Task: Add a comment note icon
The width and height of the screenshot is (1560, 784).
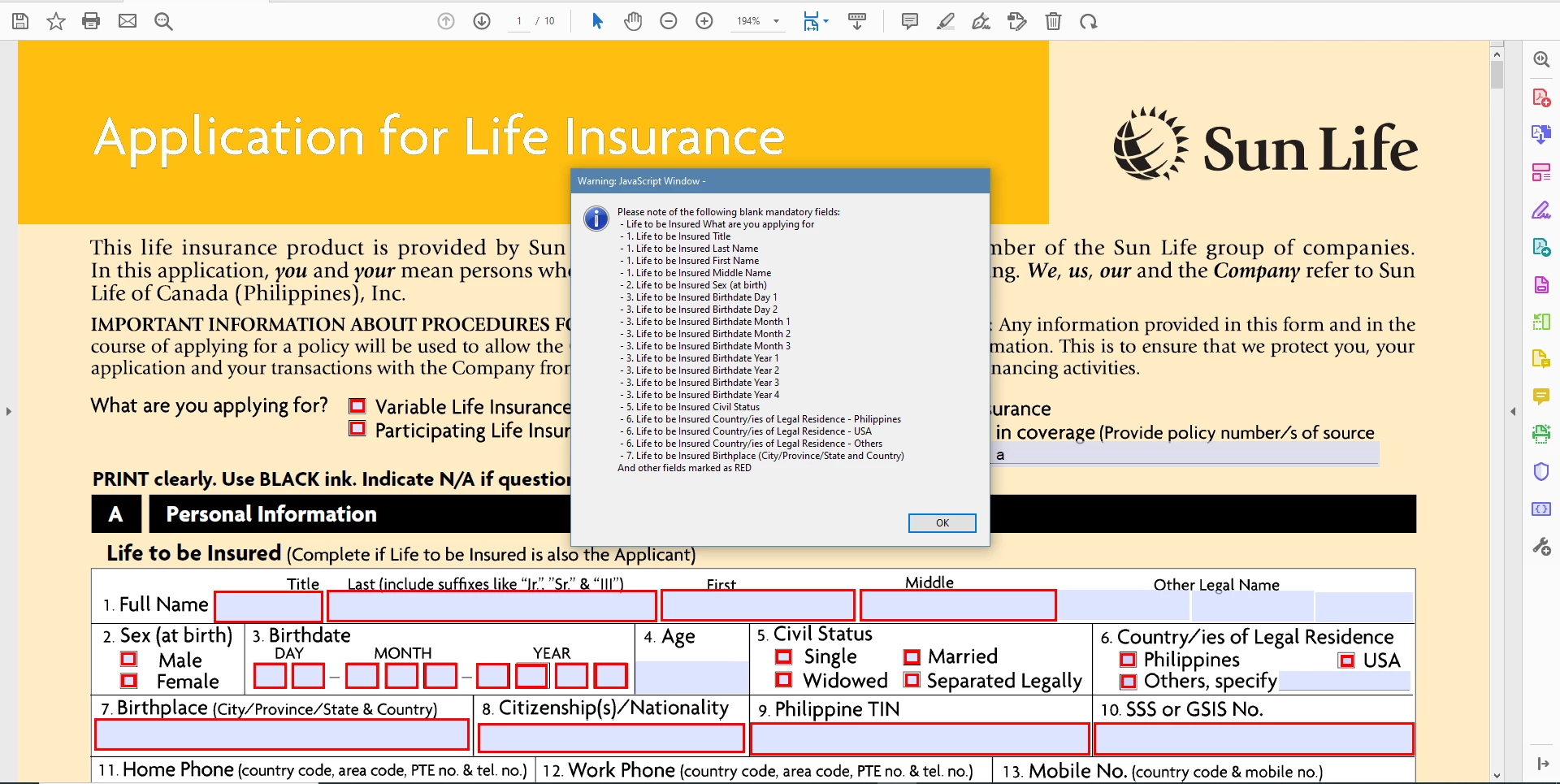Action: tap(910, 21)
